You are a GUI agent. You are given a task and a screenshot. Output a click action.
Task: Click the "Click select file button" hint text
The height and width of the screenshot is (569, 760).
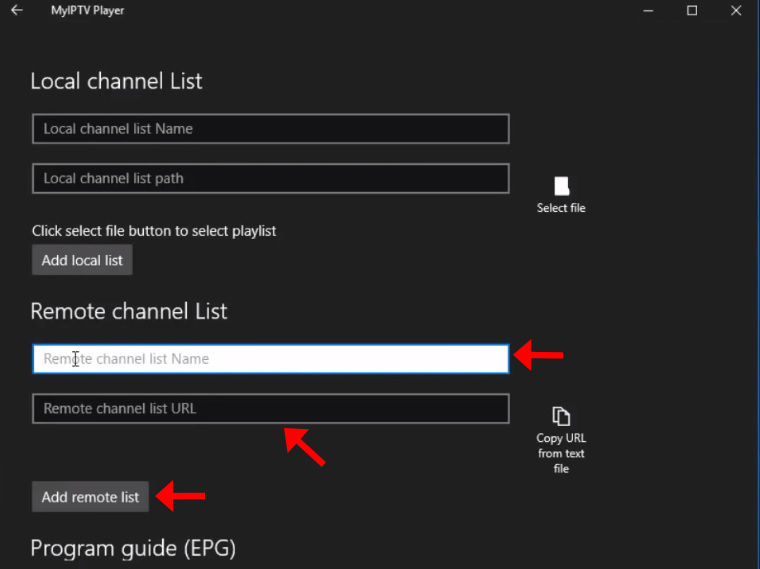[x=154, y=231]
